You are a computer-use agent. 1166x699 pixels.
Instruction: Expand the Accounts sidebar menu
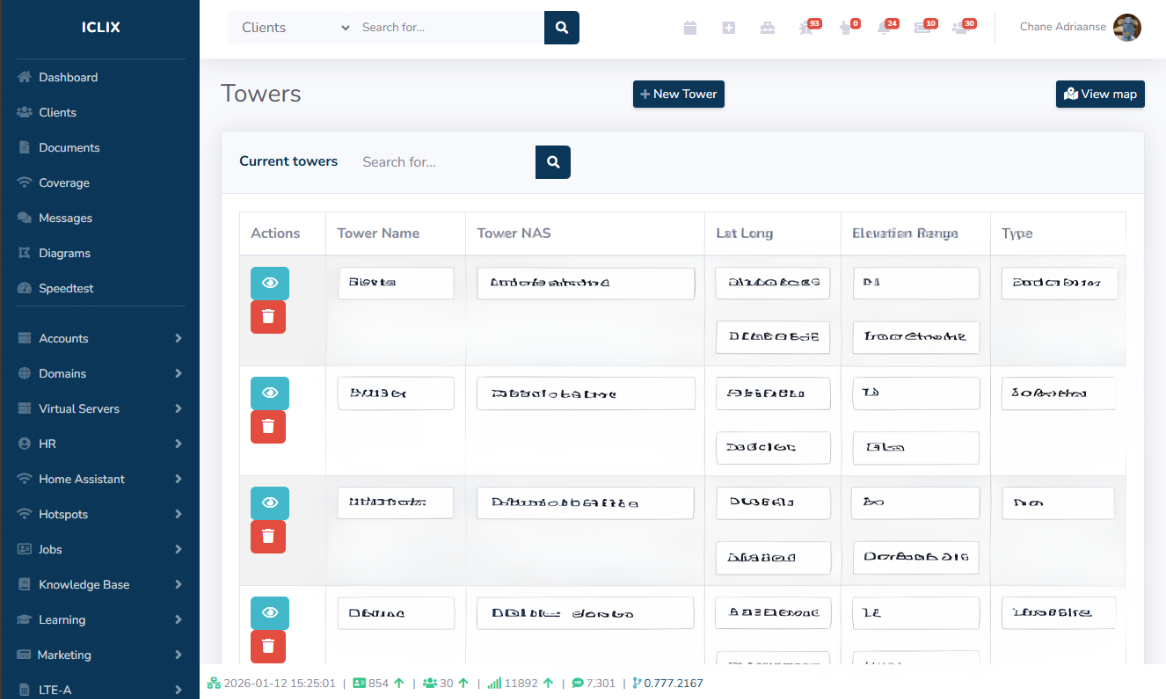pyautogui.click(x=100, y=338)
